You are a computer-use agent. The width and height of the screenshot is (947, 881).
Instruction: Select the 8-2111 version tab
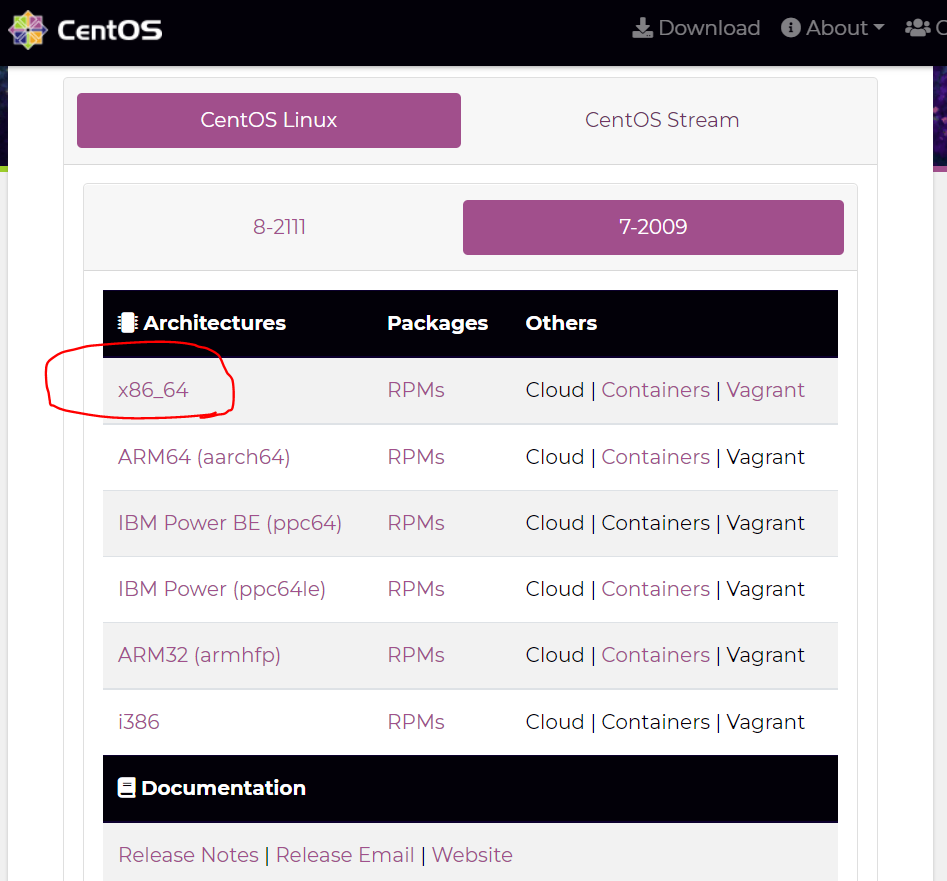[x=279, y=227]
